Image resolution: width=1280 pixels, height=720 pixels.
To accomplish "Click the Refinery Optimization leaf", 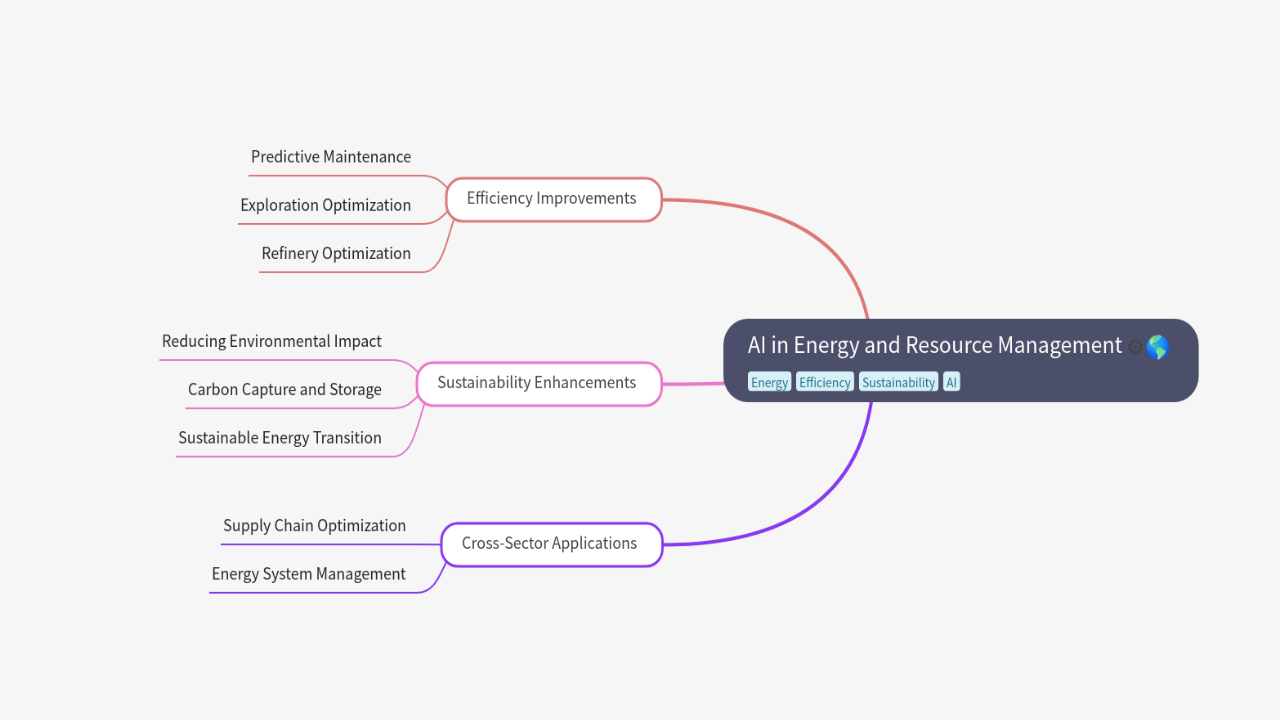I will pos(336,253).
